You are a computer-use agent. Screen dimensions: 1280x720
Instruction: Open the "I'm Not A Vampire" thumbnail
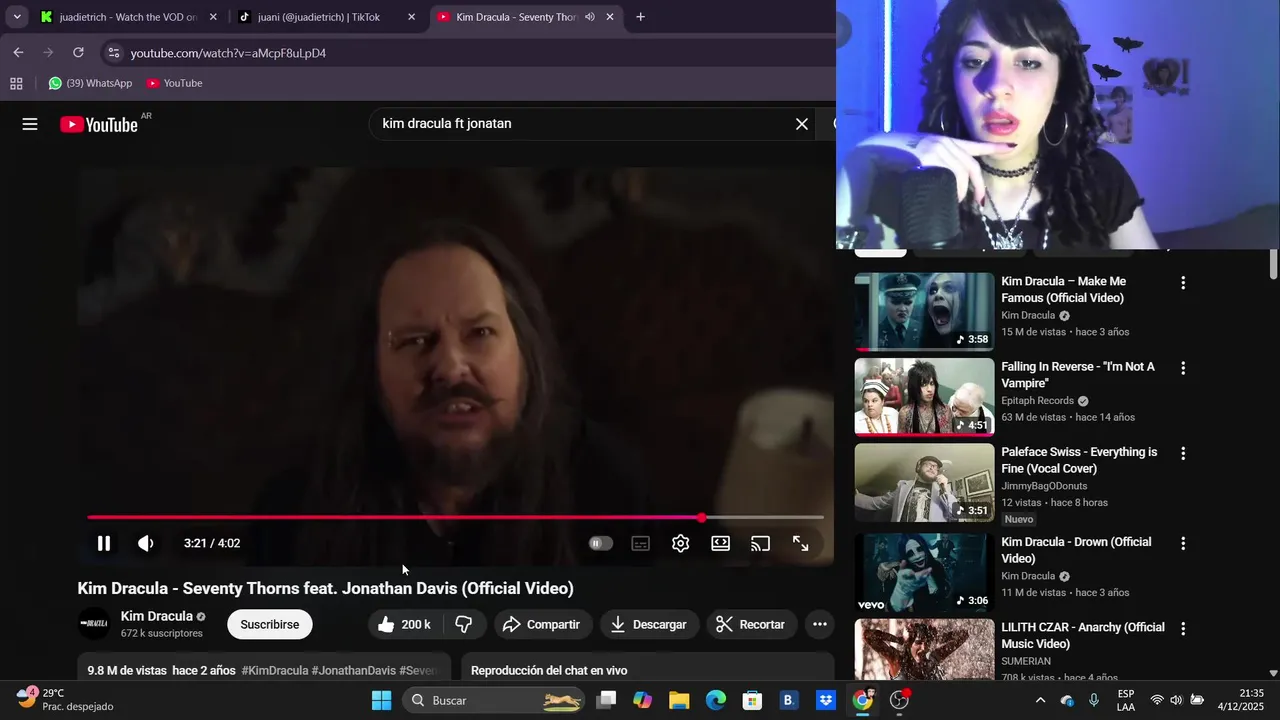(924, 397)
